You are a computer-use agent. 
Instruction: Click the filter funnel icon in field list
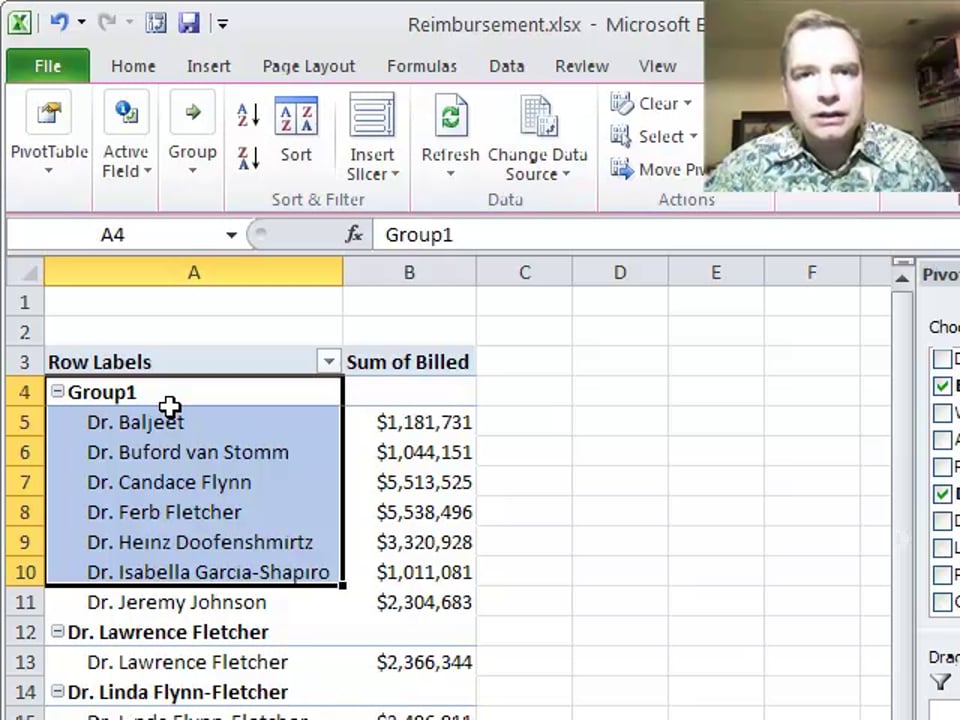coord(940,681)
